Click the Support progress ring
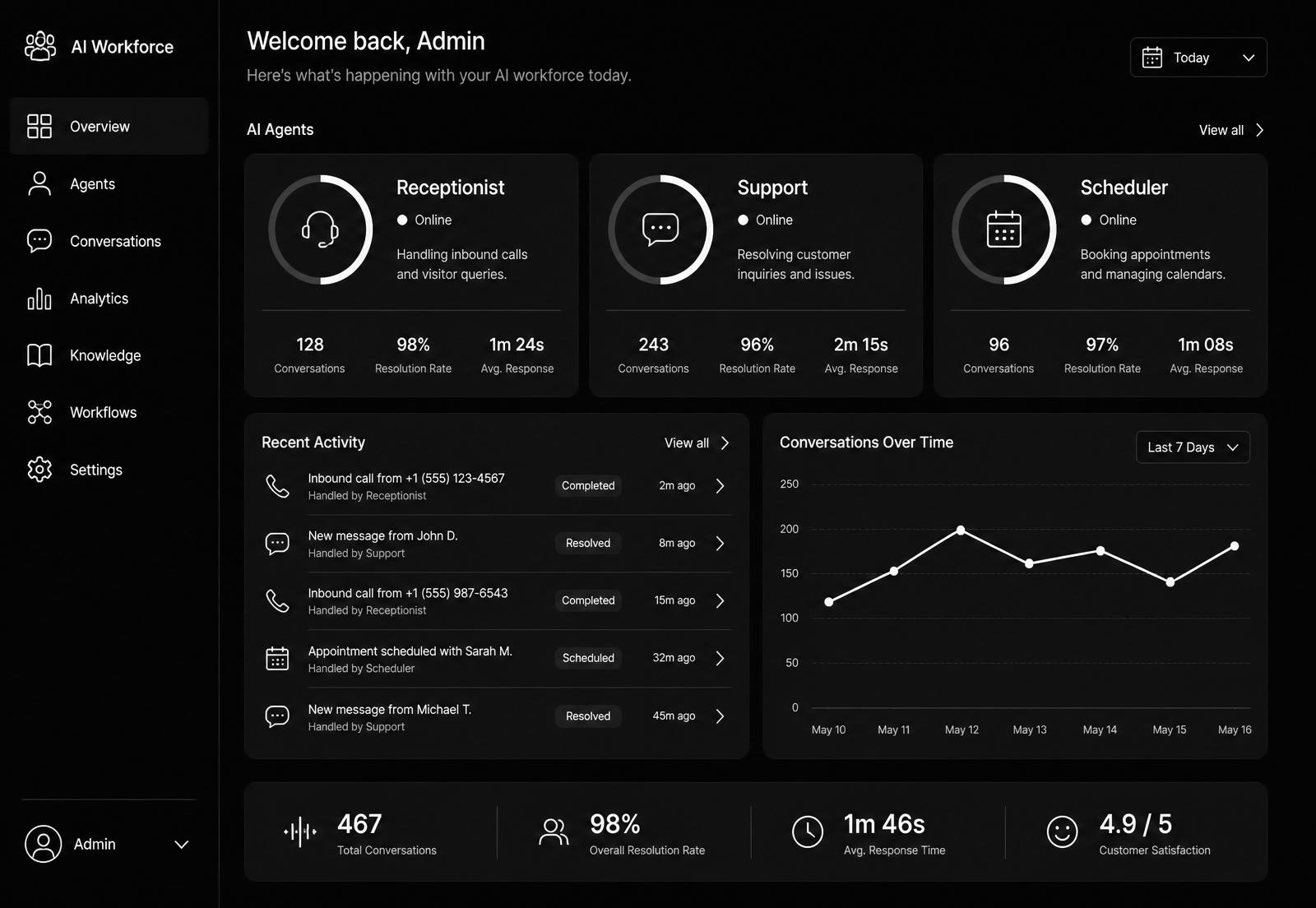The width and height of the screenshot is (1316, 908). [660, 229]
